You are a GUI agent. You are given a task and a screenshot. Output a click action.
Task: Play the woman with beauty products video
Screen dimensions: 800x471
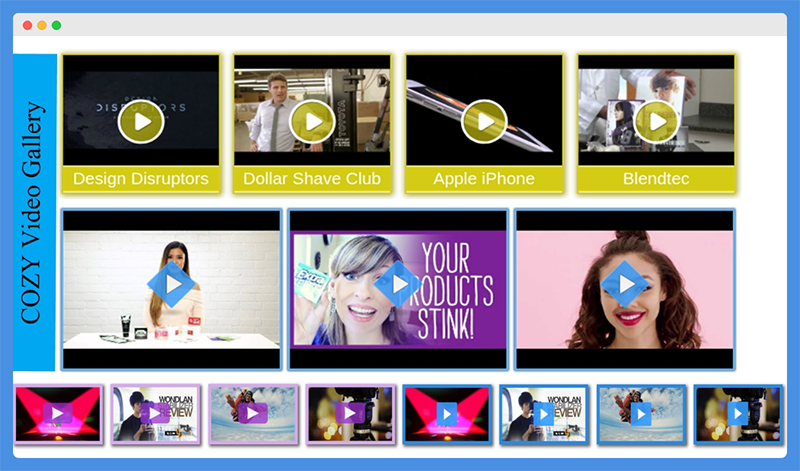pos(171,284)
